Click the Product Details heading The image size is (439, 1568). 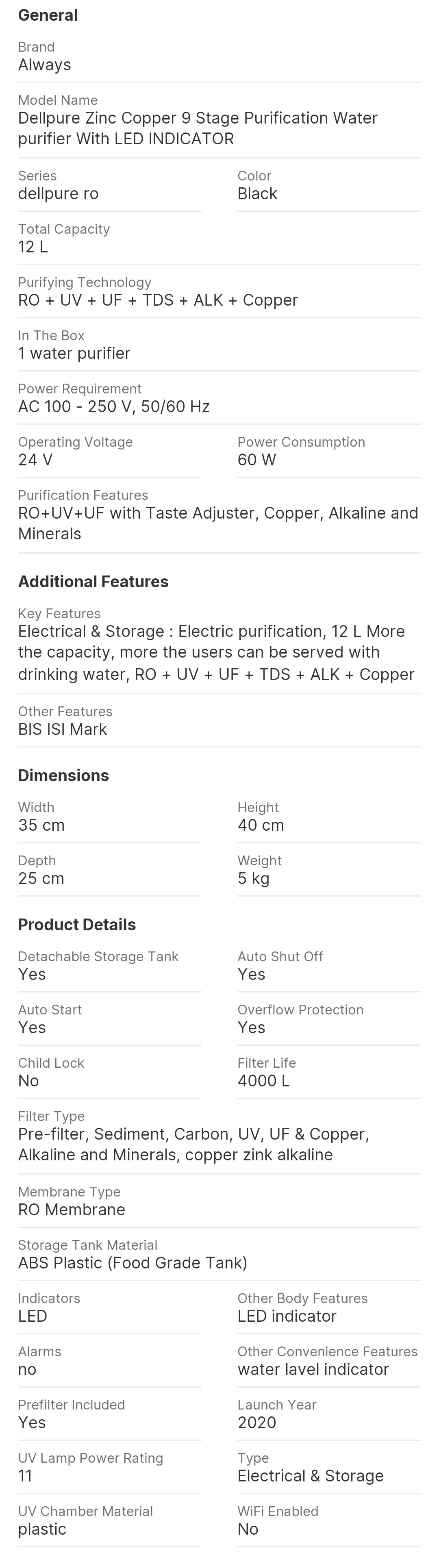[x=77, y=925]
